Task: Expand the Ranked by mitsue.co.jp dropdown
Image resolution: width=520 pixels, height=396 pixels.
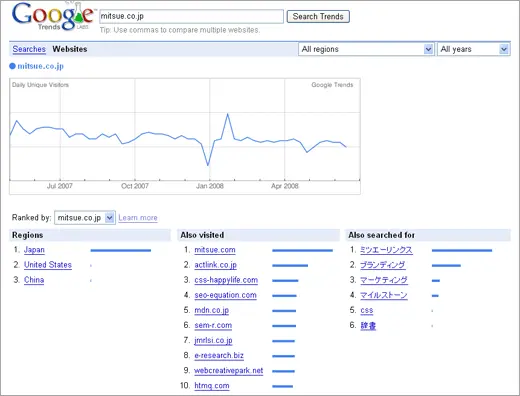Action: 85,218
